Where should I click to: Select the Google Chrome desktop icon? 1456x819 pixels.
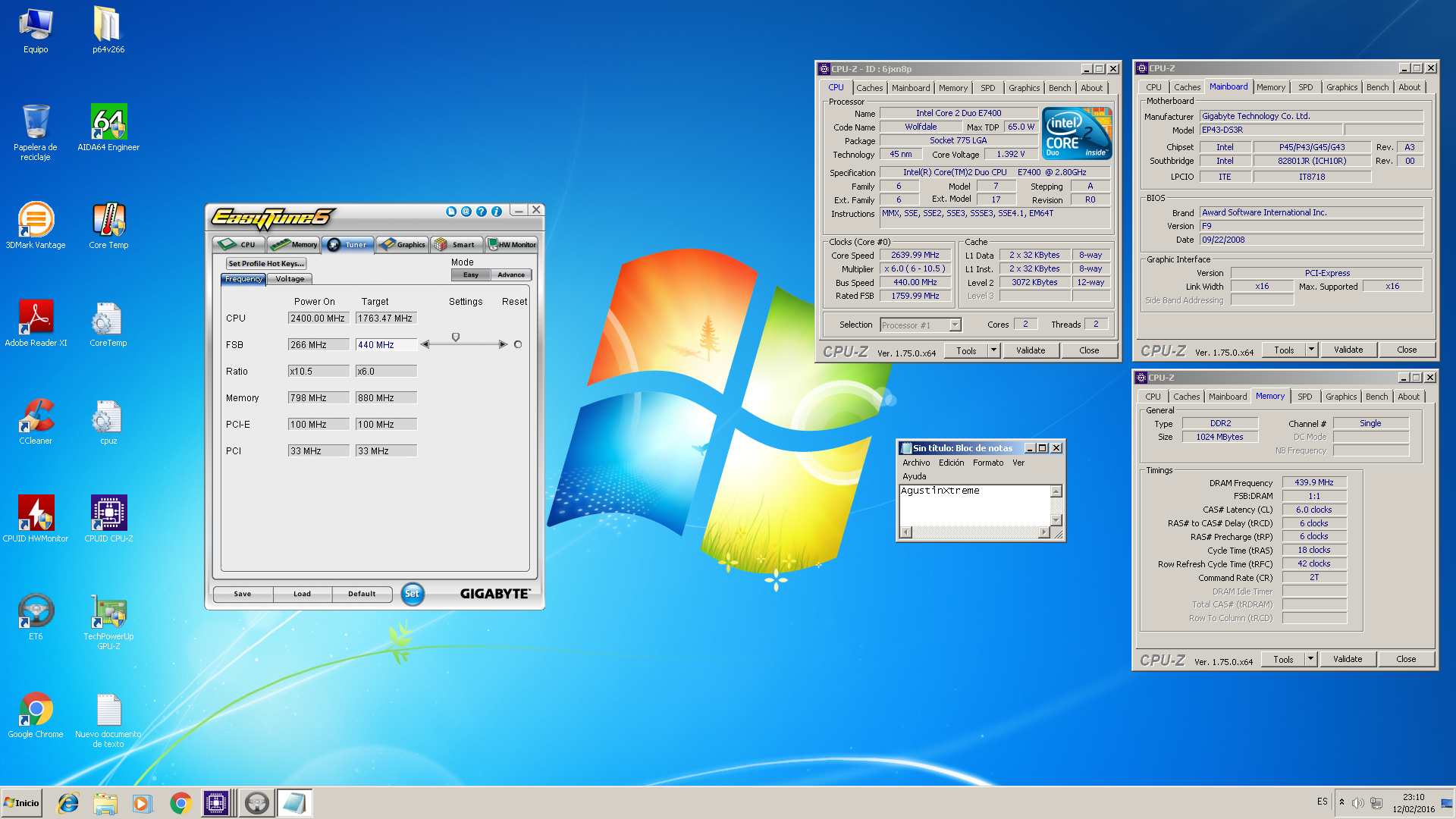point(36,714)
